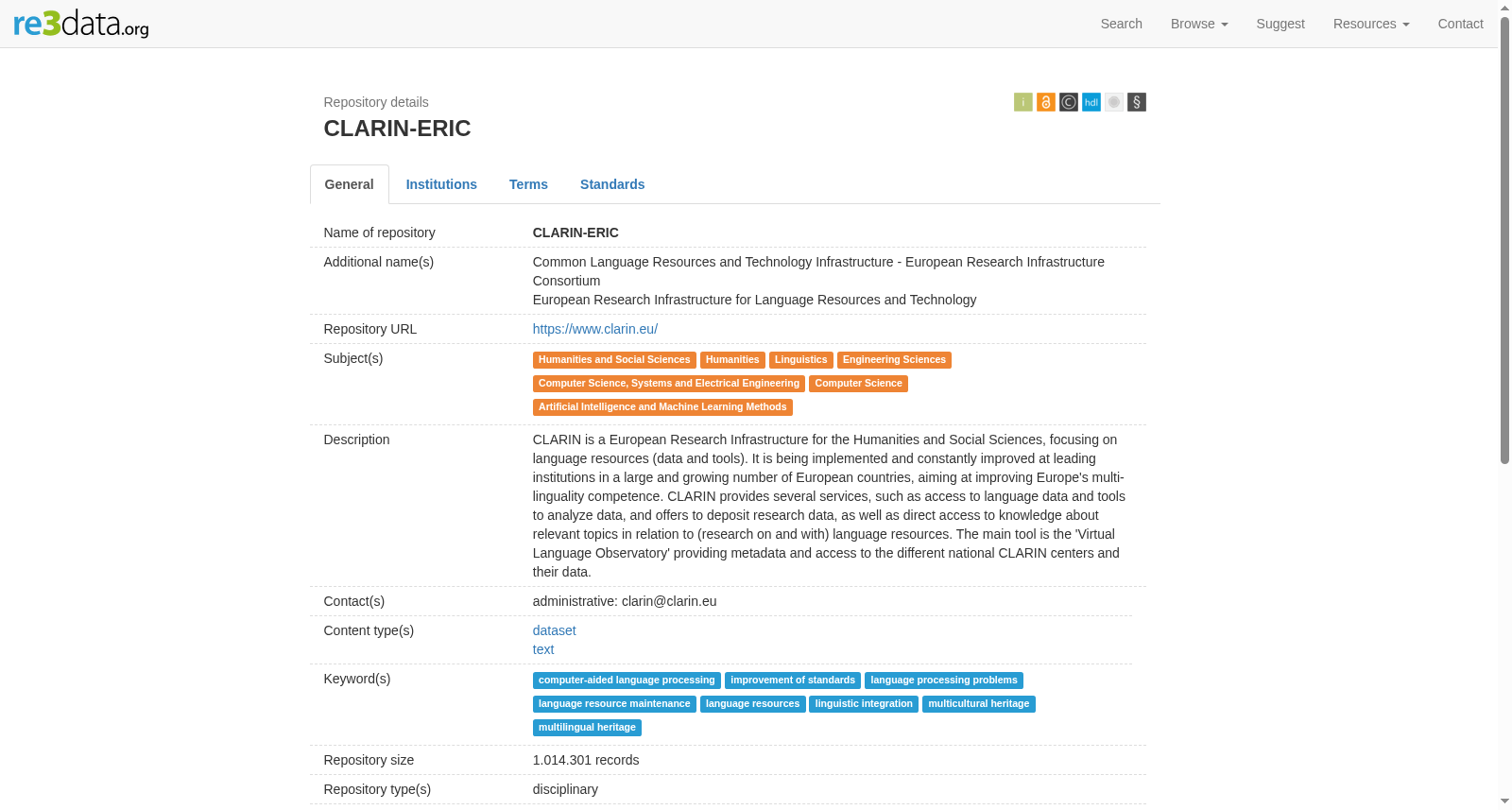Click the Name of repository row label
Image resolution: width=1512 pixels, height=810 pixels.
(380, 233)
